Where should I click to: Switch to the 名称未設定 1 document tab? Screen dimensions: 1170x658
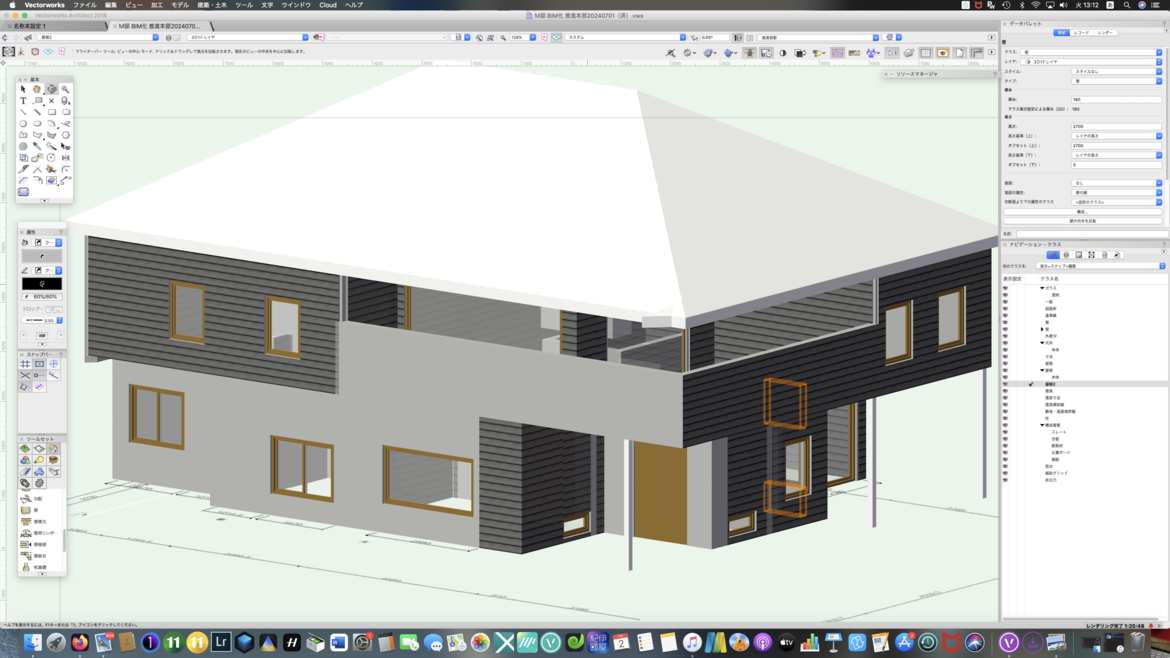(x=30, y=26)
